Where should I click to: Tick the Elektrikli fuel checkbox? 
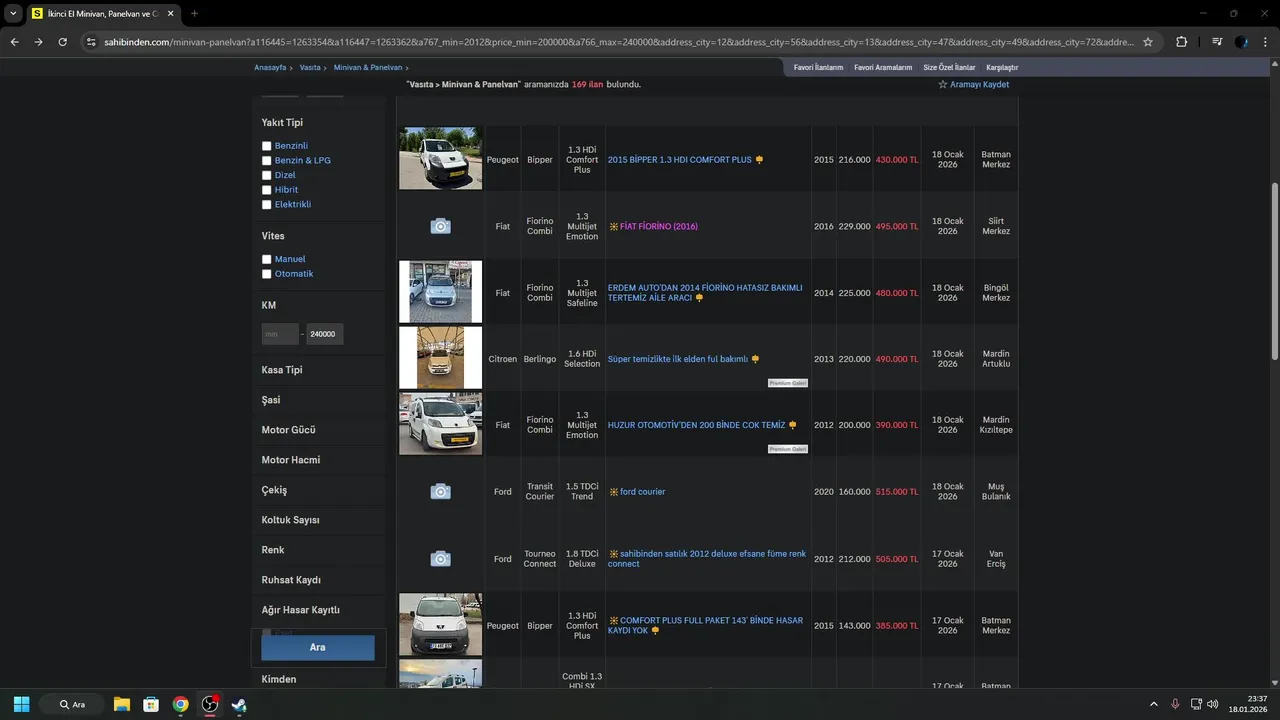(267, 204)
